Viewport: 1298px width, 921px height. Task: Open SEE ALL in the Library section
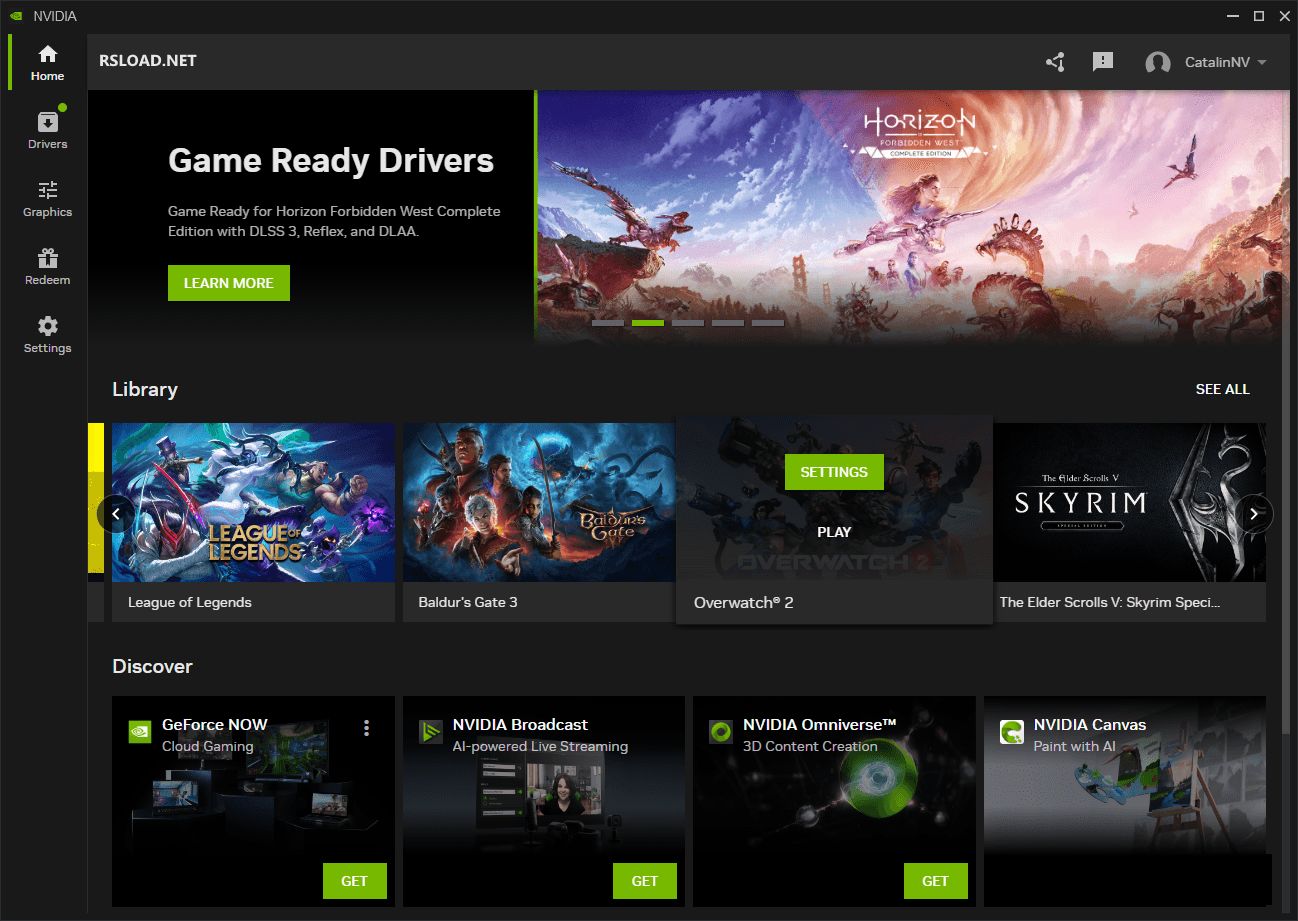coord(1222,389)
